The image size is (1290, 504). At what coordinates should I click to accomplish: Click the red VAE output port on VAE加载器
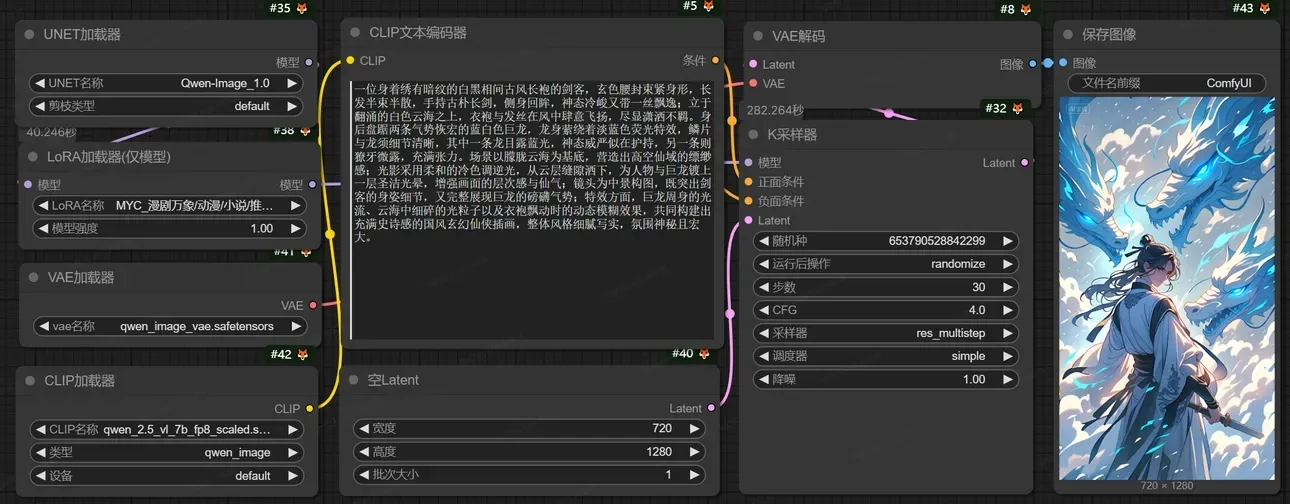(x=313, y=305)
